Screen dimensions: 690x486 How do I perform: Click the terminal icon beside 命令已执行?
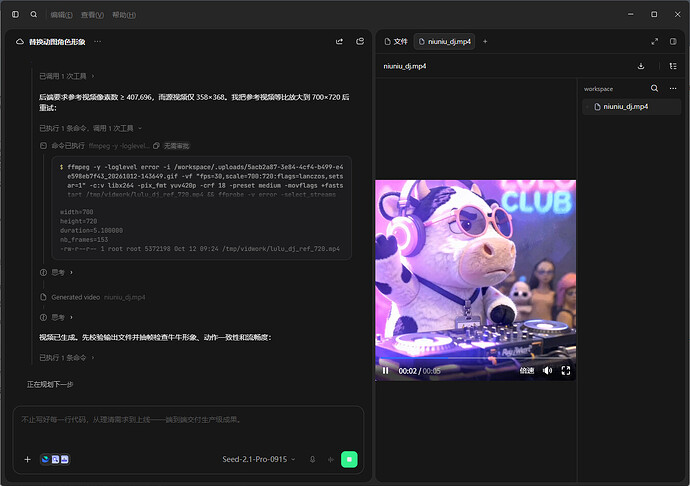click(43, 146)
